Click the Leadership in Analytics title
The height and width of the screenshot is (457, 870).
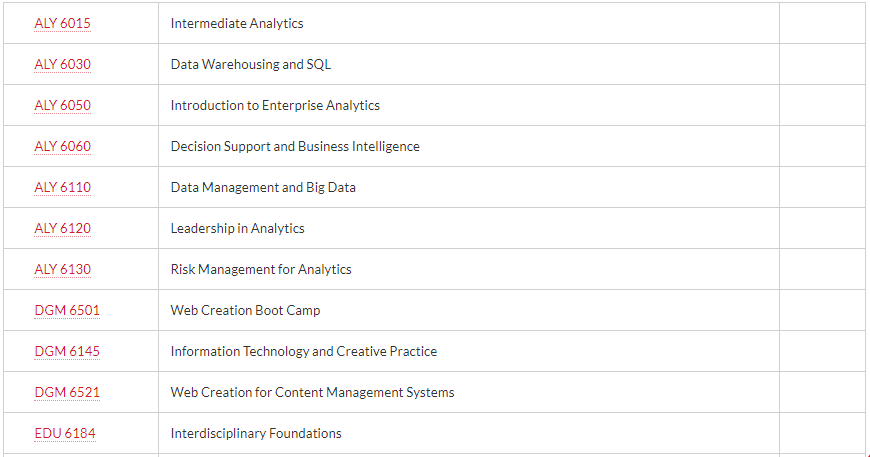pos(237,228)
